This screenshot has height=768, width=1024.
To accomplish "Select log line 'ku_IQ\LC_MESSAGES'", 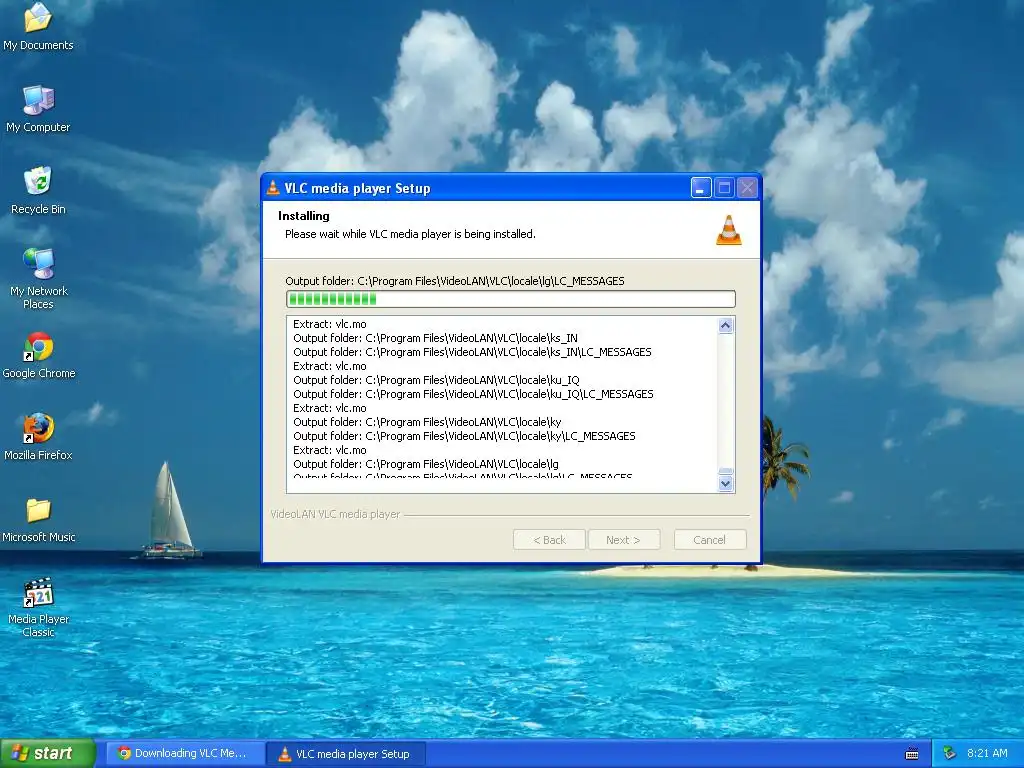I will coord(473,394).
